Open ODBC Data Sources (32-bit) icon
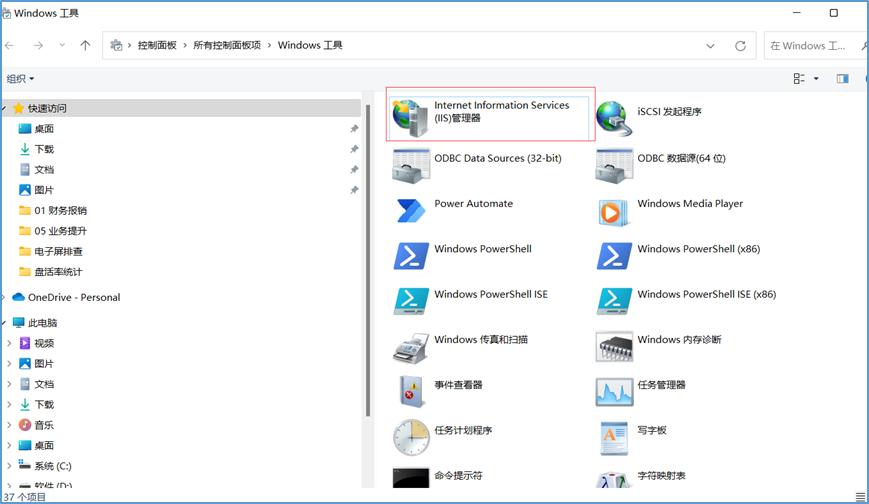 pyautogui.click(x=411, y=165)
